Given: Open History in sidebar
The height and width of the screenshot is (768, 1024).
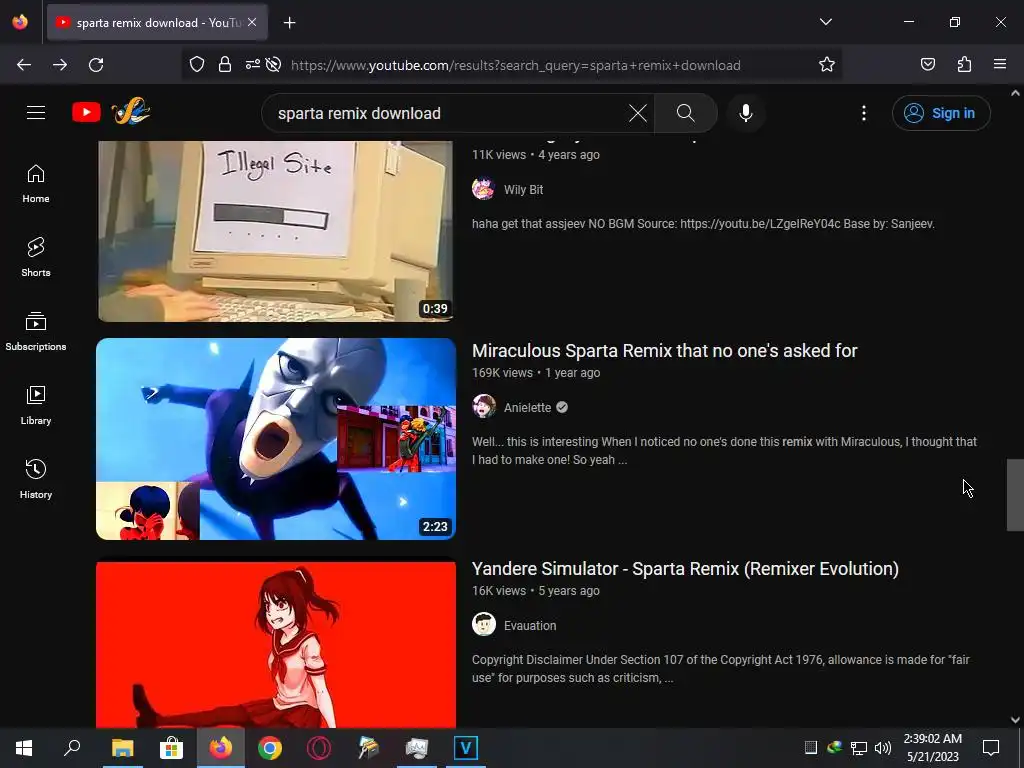Looking at the screenshot, I should (36, 479).
